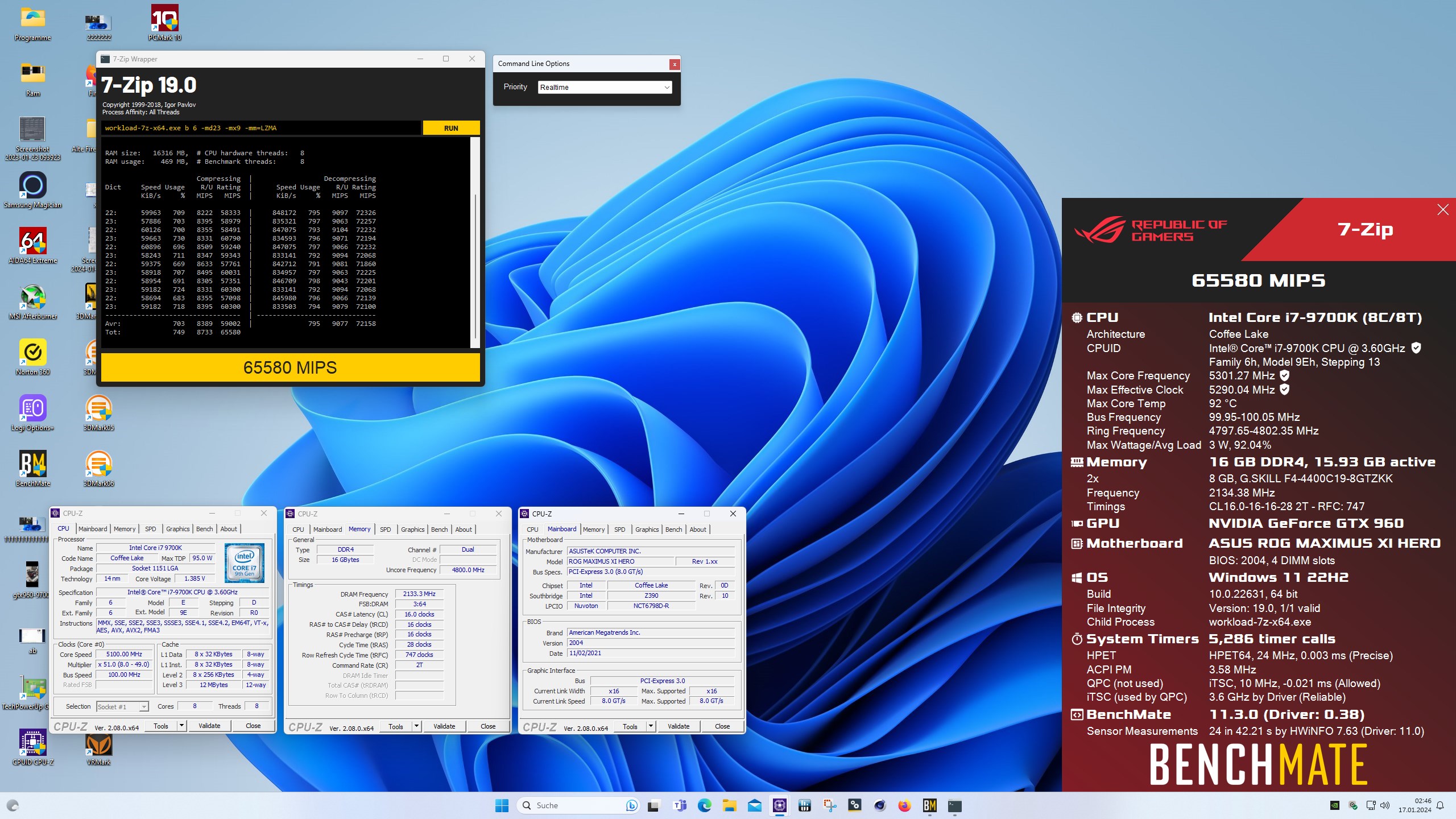Click the taskbar Suche search box

click(x=579, y=805)
